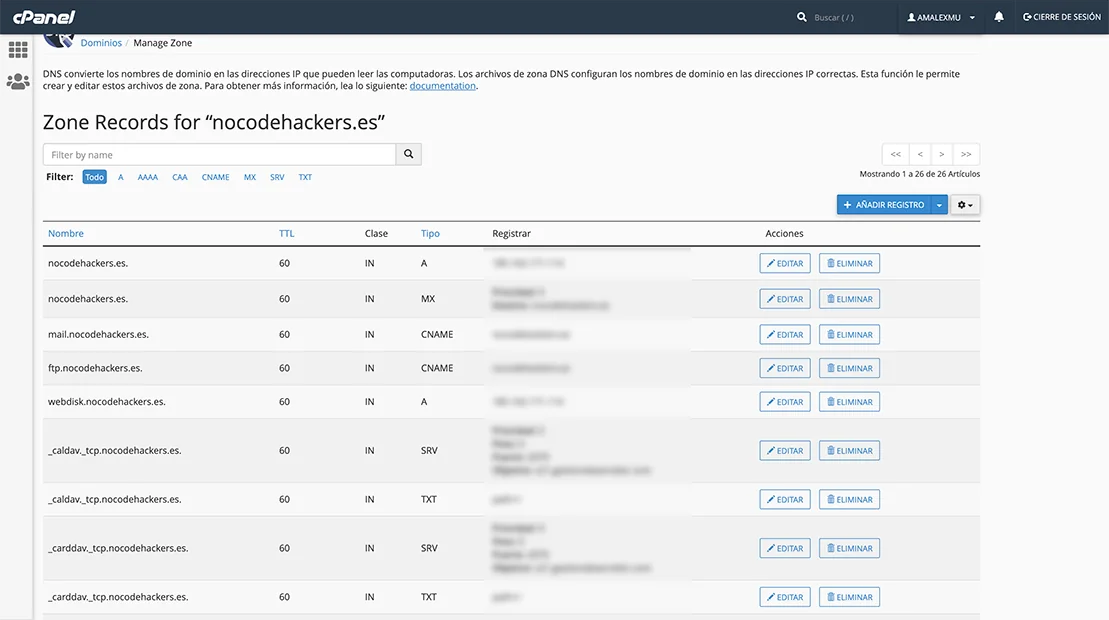Click the notifications bell icon
The height and width of the screenshot is (620, 1109).
[x=999, y=17]
